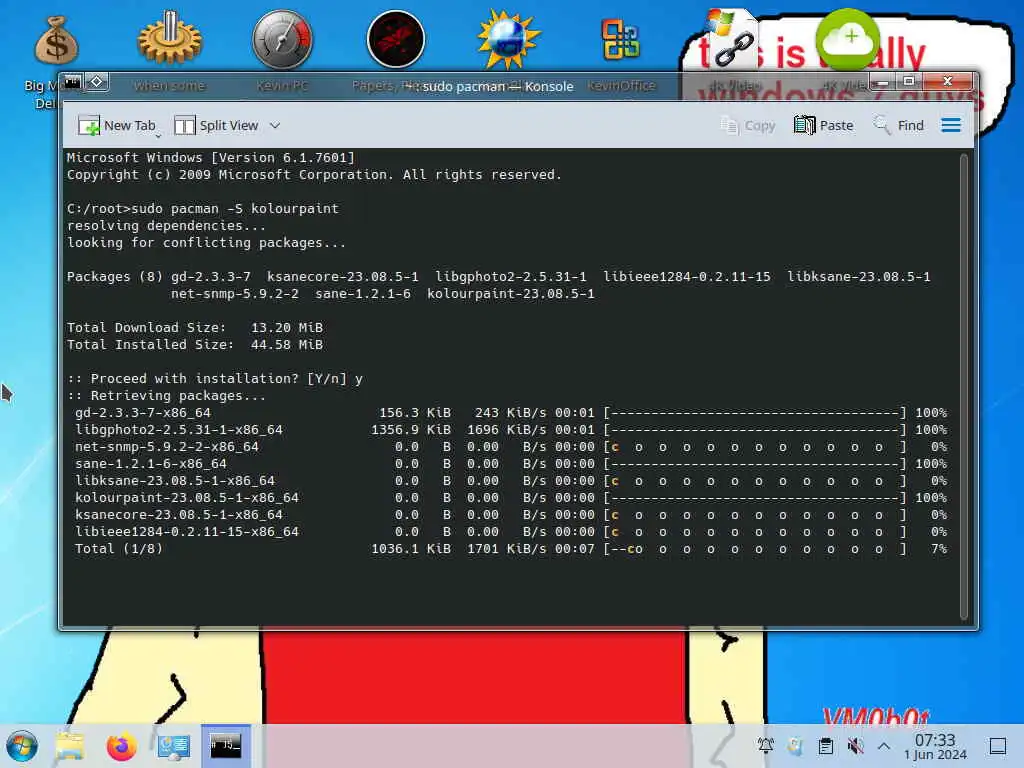1024x768 pixels.
Task: Click 'Total Download Size: 13.20 MiB' line
Action: [x=195, y=327]
